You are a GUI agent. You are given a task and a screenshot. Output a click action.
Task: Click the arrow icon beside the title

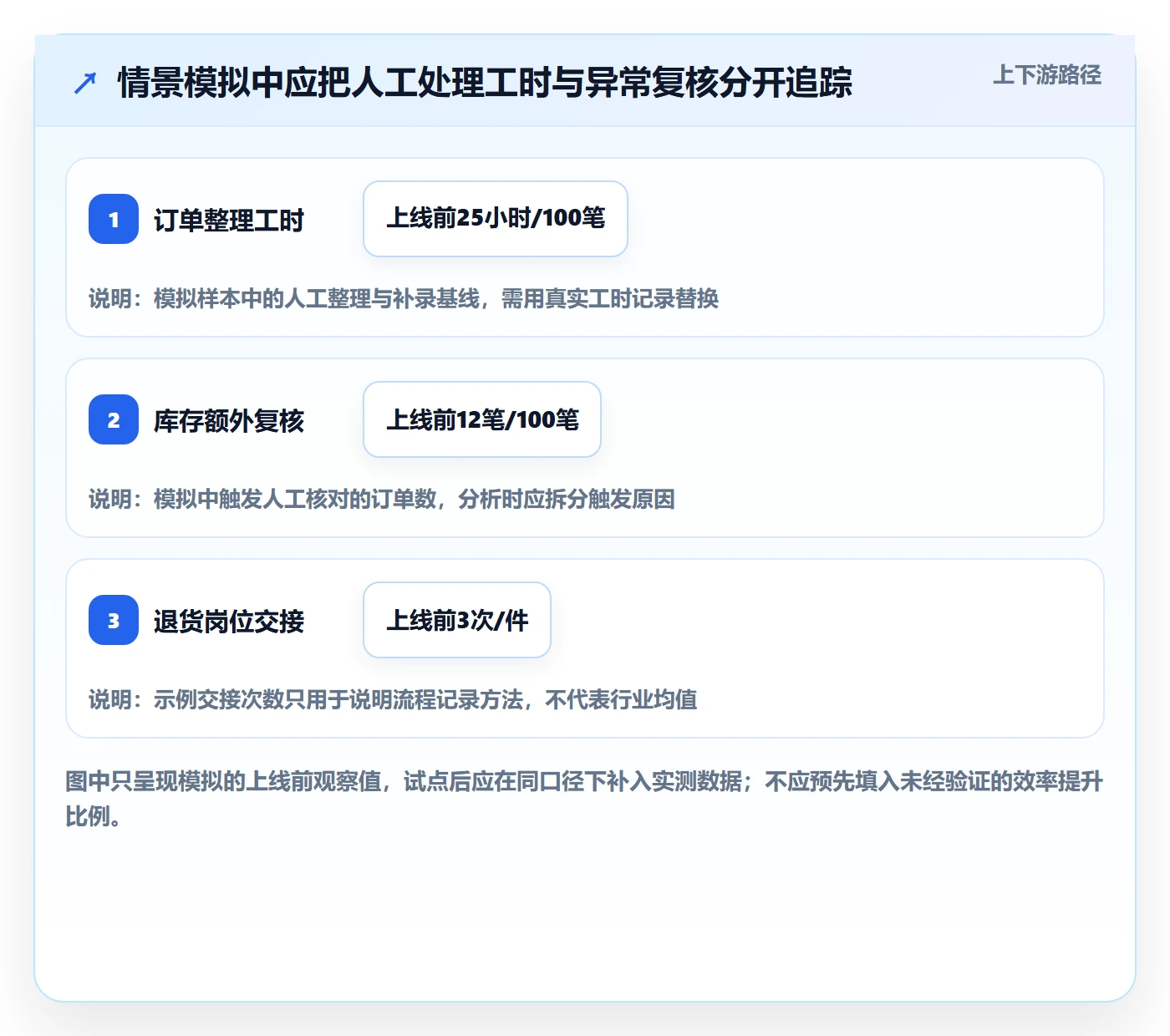85,83
